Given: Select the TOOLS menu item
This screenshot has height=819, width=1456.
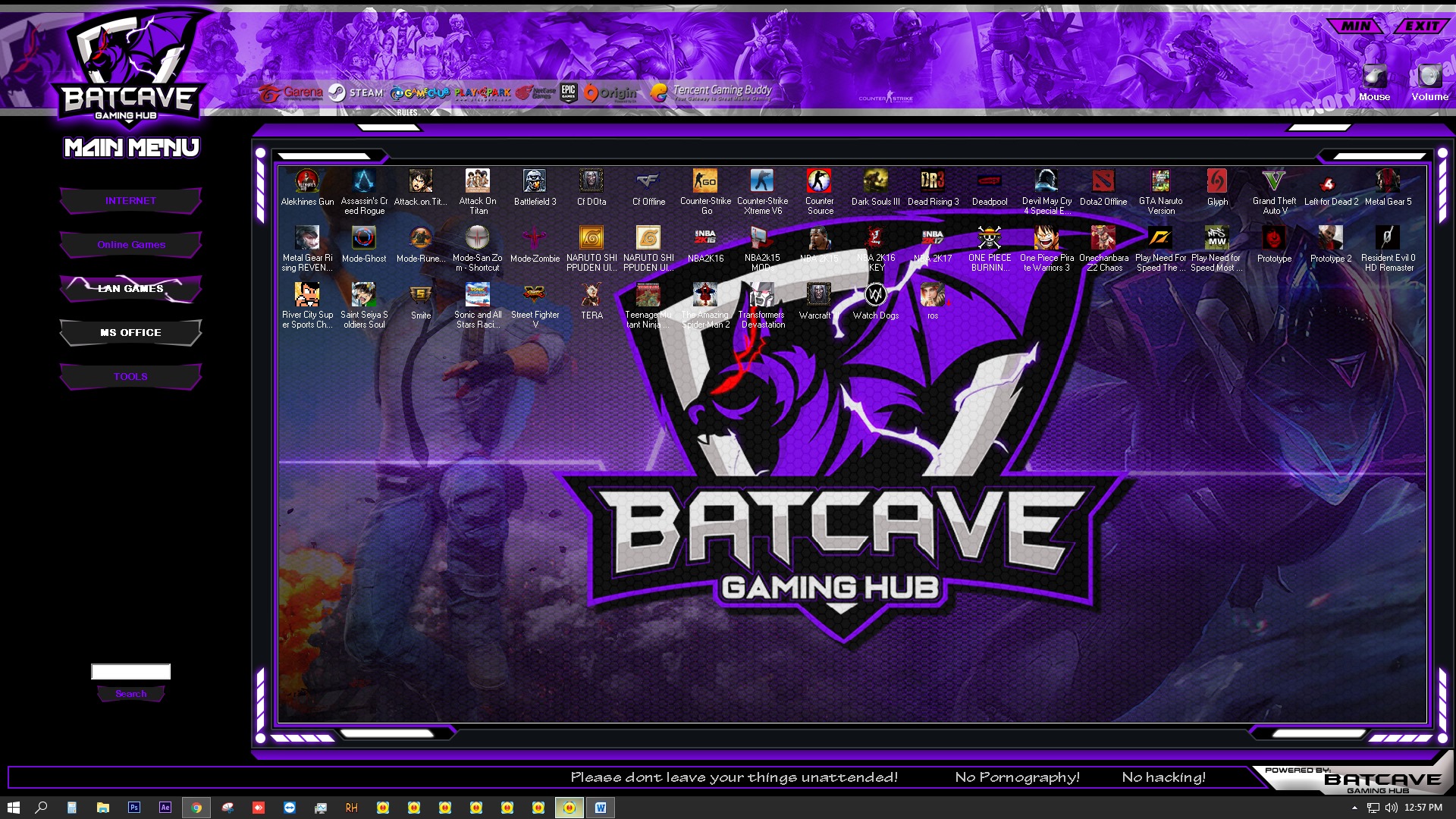Looking at the screenshot, I should tap(130, 377).
